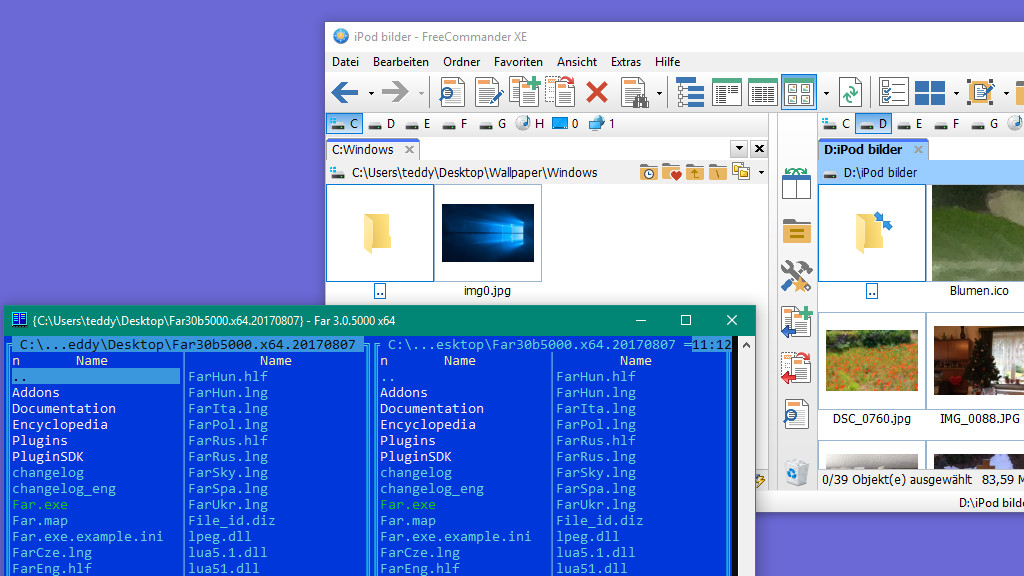Open the thumbnails view dropdown arrow
The height and width of the screenshot is (576, 1024).
pyautogui.click(x=826, y=92)
